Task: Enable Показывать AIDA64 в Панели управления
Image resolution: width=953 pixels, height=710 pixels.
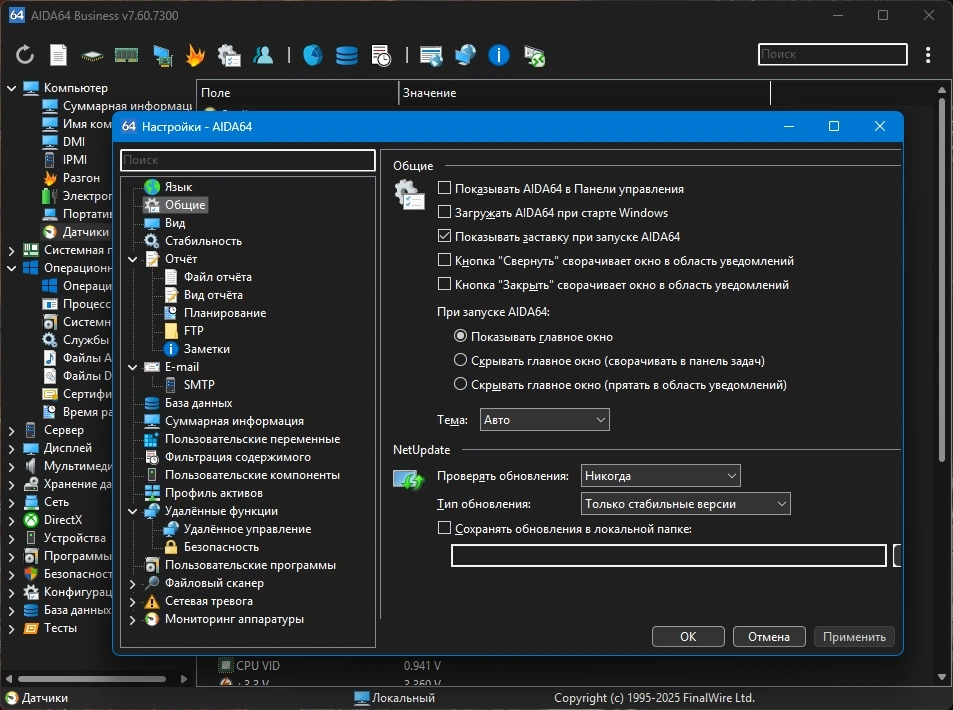Action: pyautogui.click(x=444, y=188)
